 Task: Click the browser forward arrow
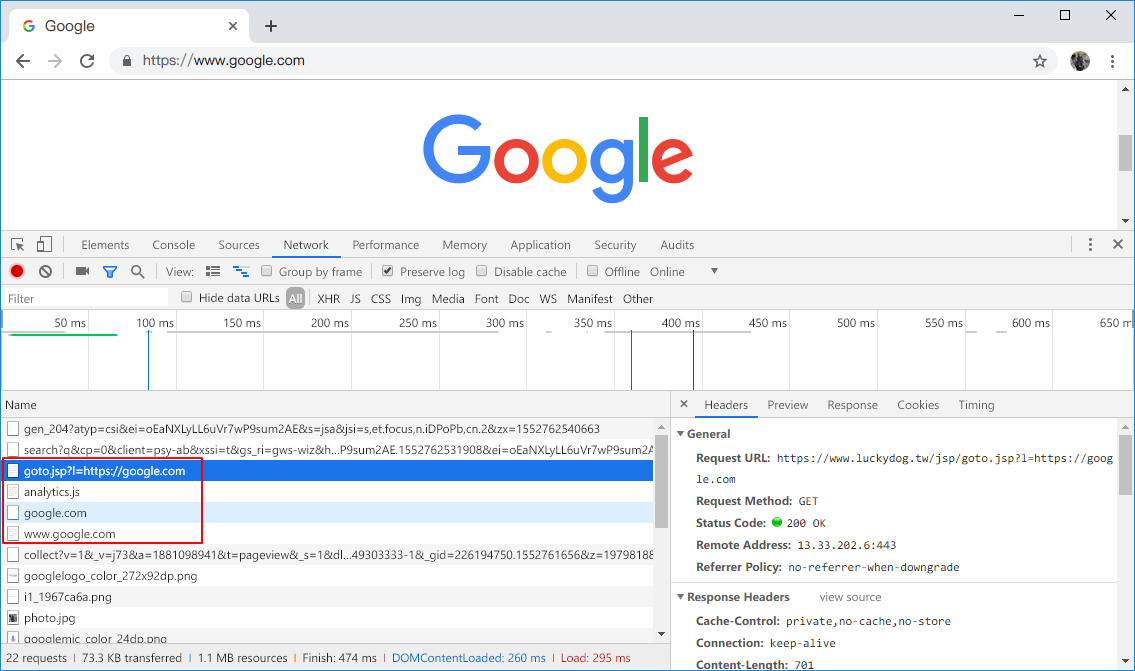(x=55, y=61)
